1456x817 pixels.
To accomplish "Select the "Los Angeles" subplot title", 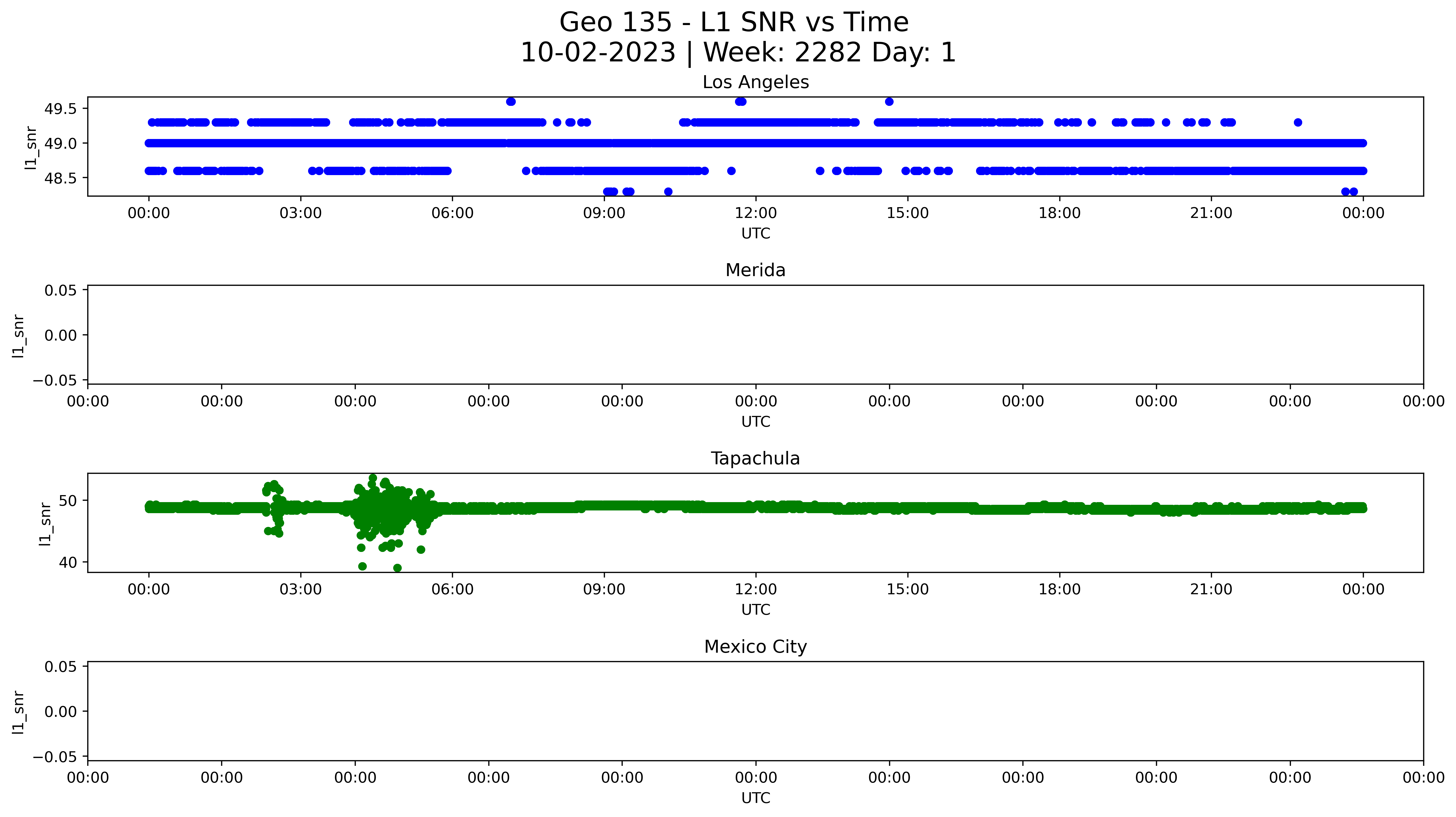I will point(756,82).
